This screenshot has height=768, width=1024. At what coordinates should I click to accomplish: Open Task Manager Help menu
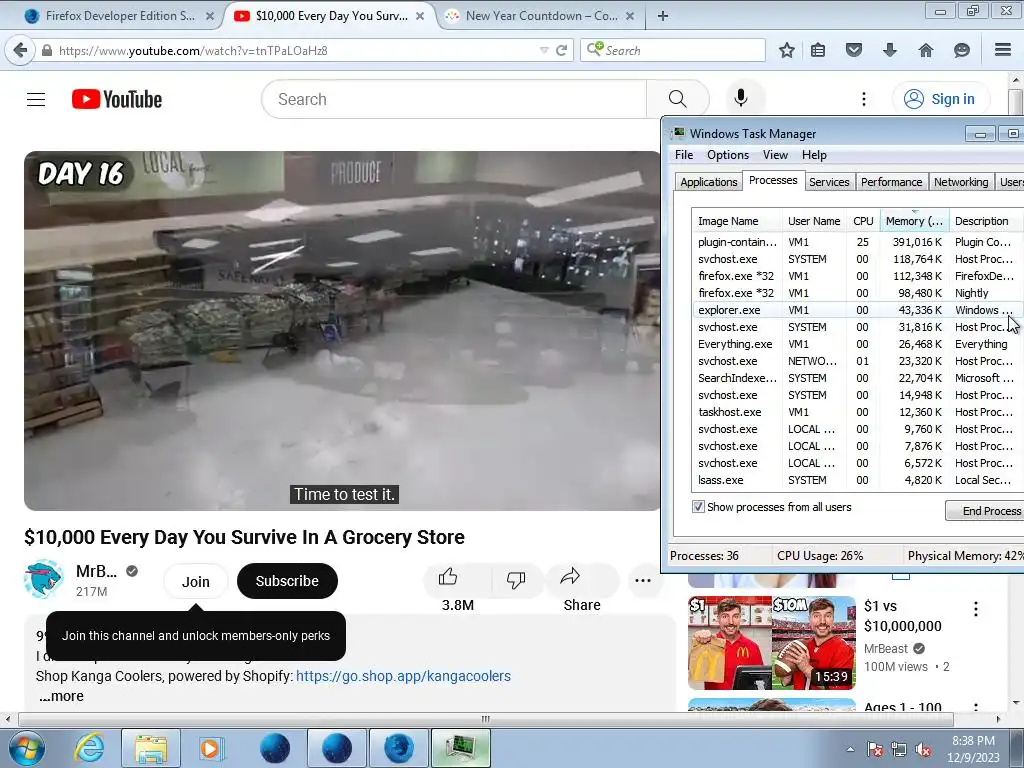pos(814,155)
